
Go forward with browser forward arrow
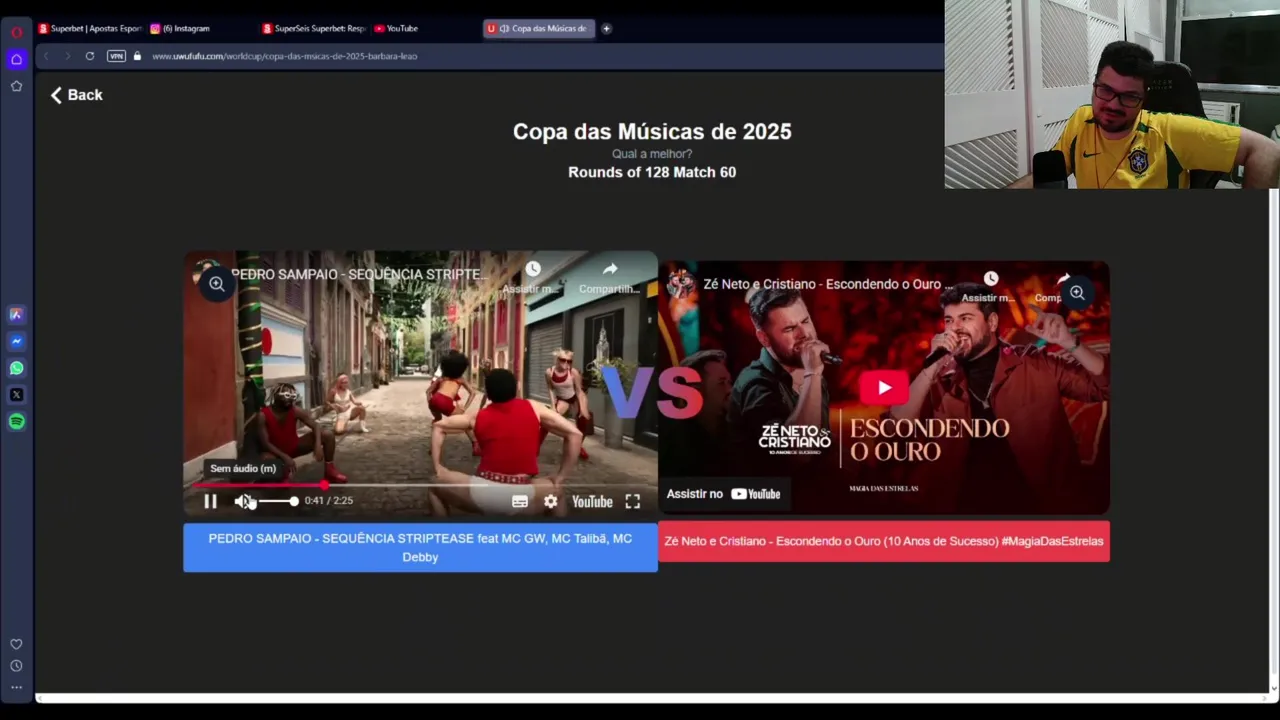68,56
